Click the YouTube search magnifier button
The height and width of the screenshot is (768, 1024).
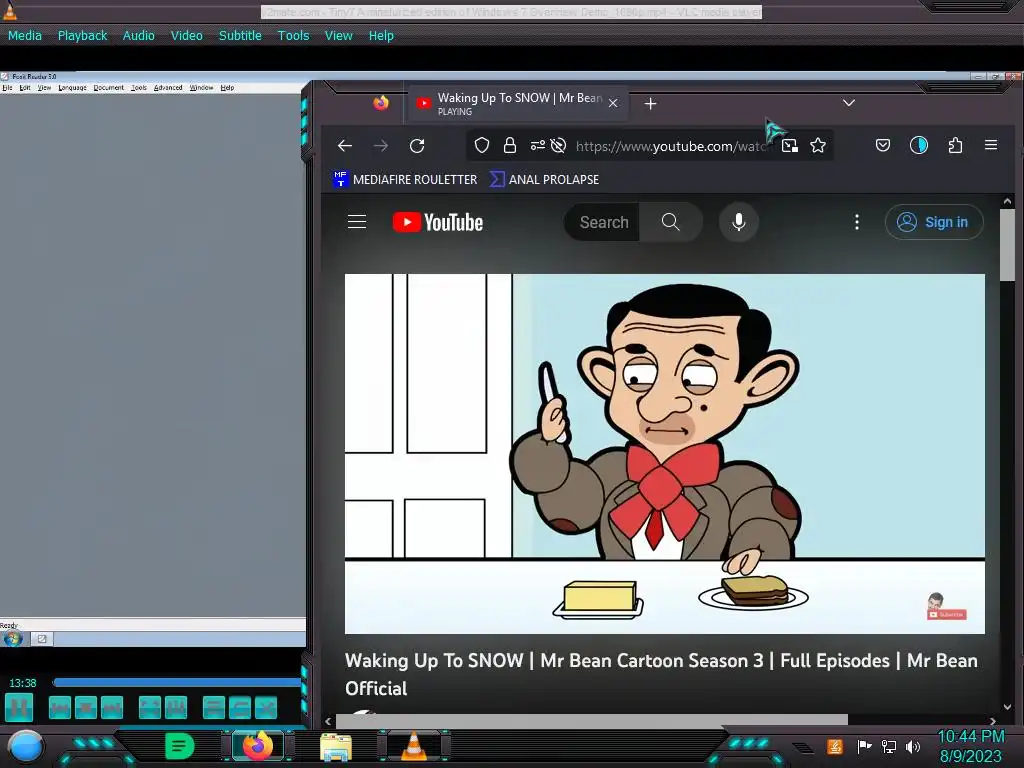pos(671,222)
